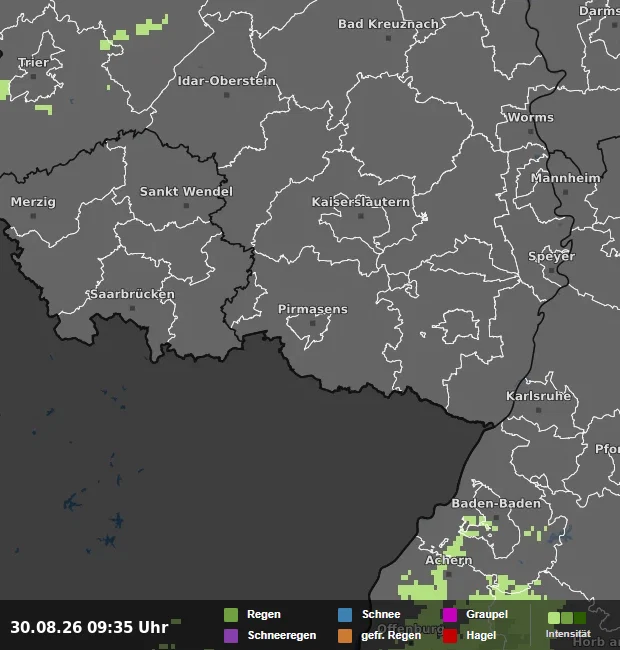Click the Schnee legend label
The height and width of the screenshot is (650, 620).
381,614
